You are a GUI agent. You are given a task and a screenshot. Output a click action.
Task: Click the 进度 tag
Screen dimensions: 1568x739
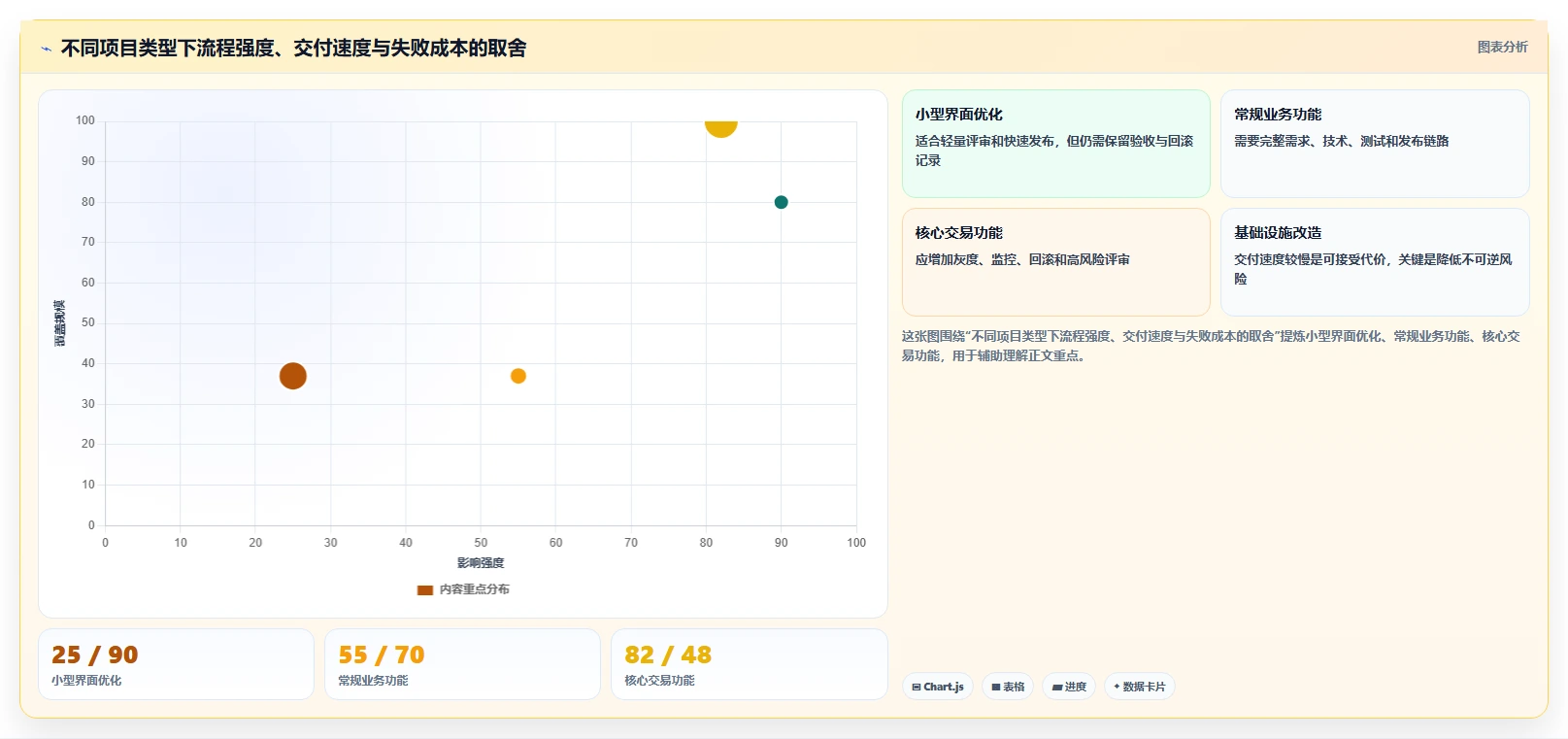(1069, 687)
